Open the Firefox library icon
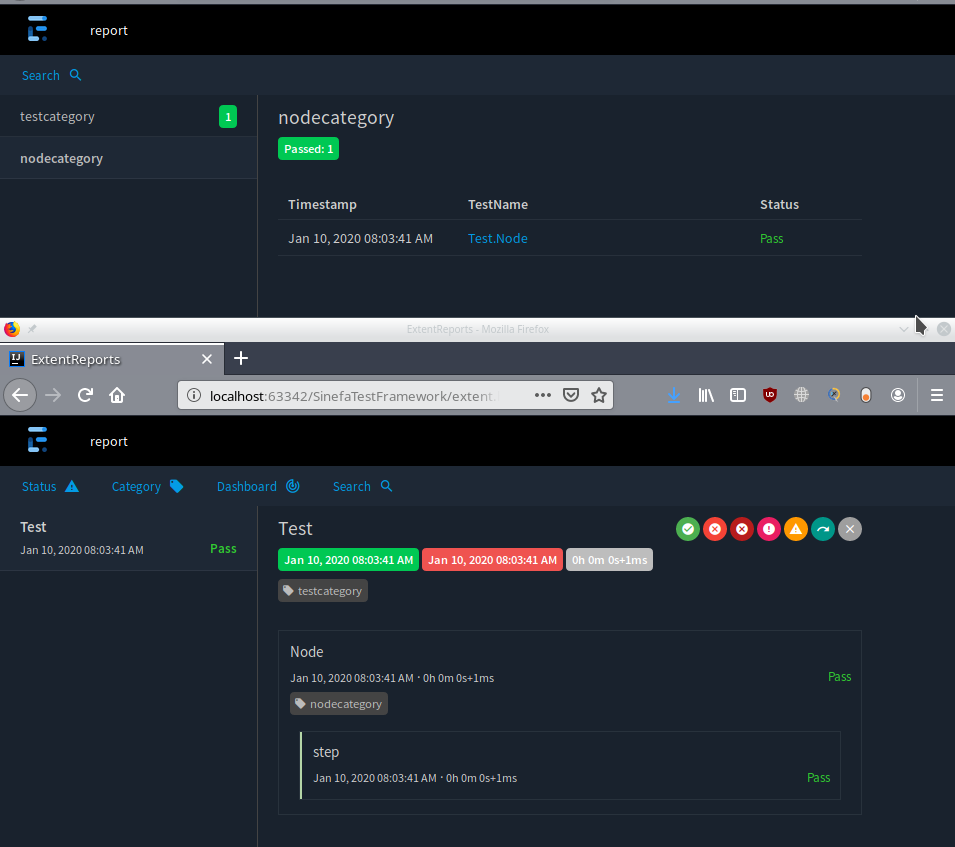 (x=706, y=395)
